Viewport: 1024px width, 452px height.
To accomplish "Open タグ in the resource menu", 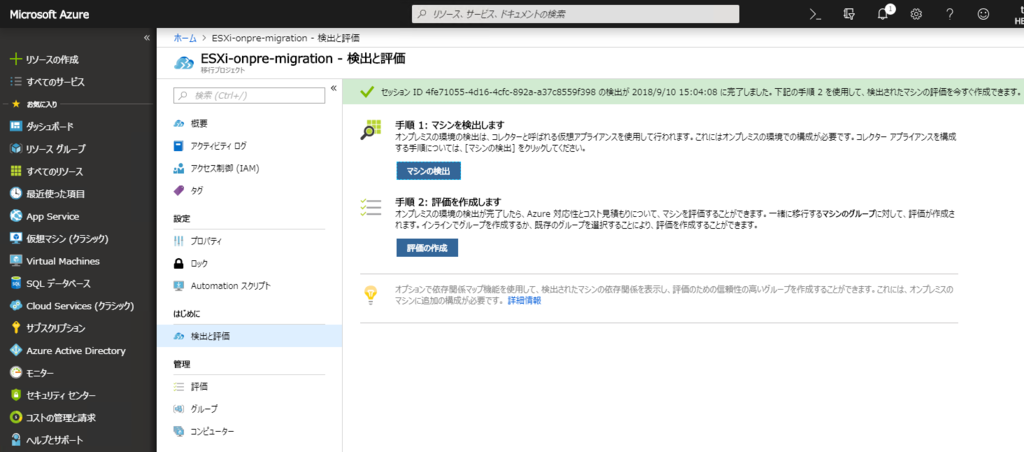I will pos(197,191).
